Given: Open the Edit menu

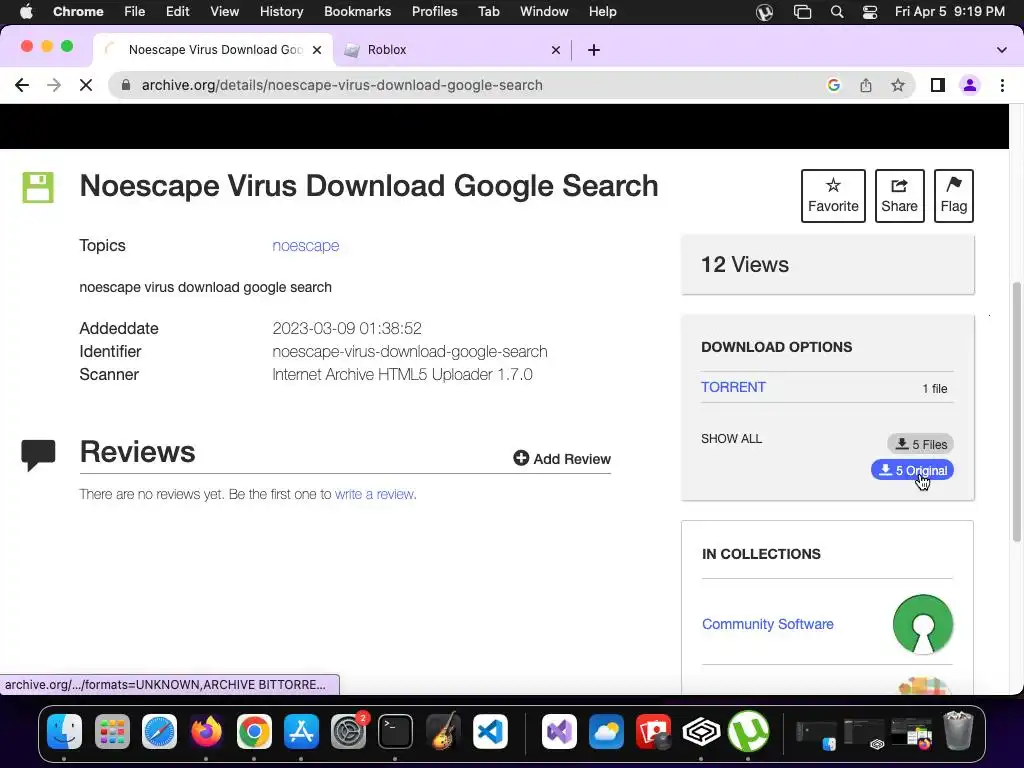Looking at the screenshot, I should (177, 12).
